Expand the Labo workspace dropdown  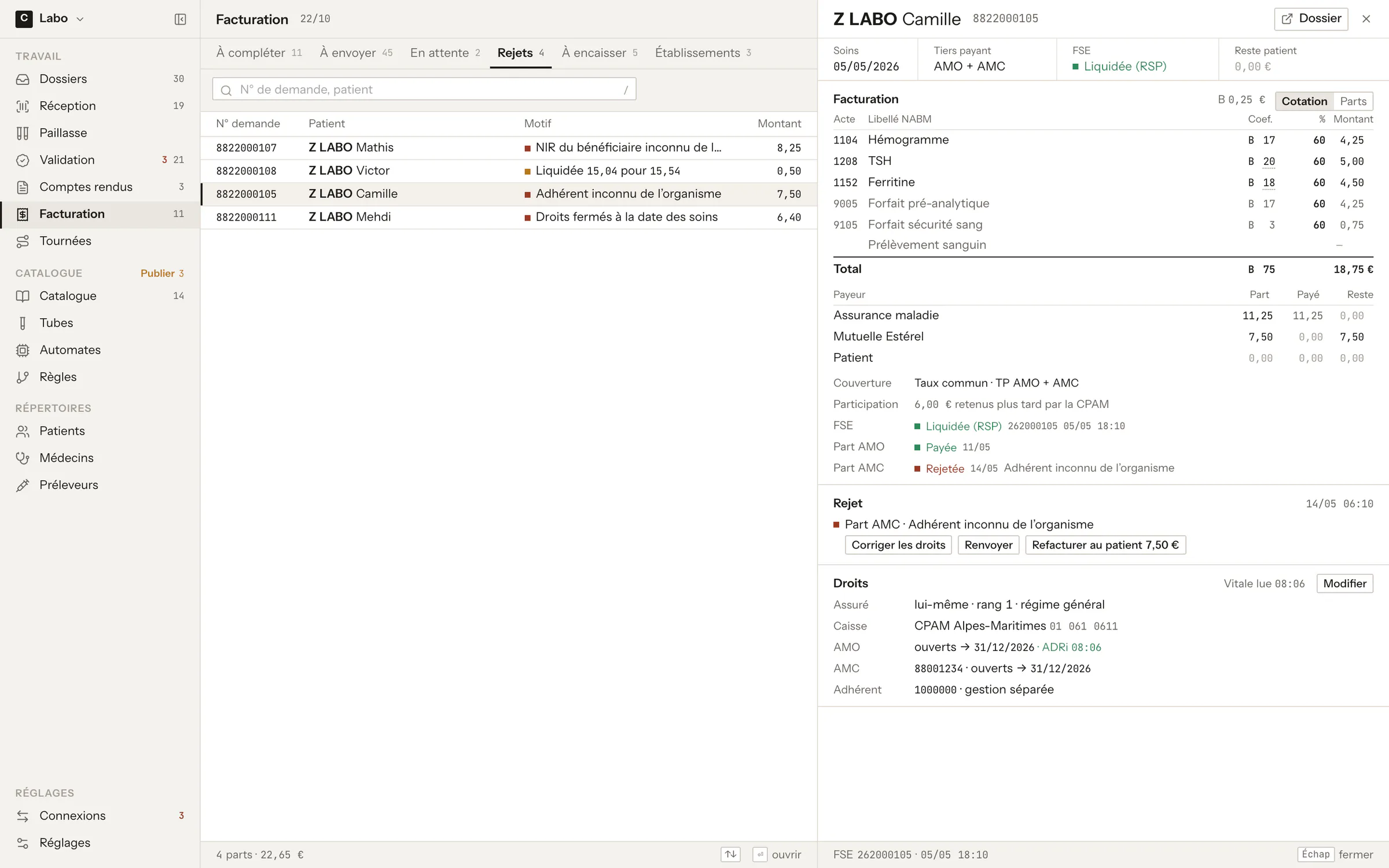50,19
